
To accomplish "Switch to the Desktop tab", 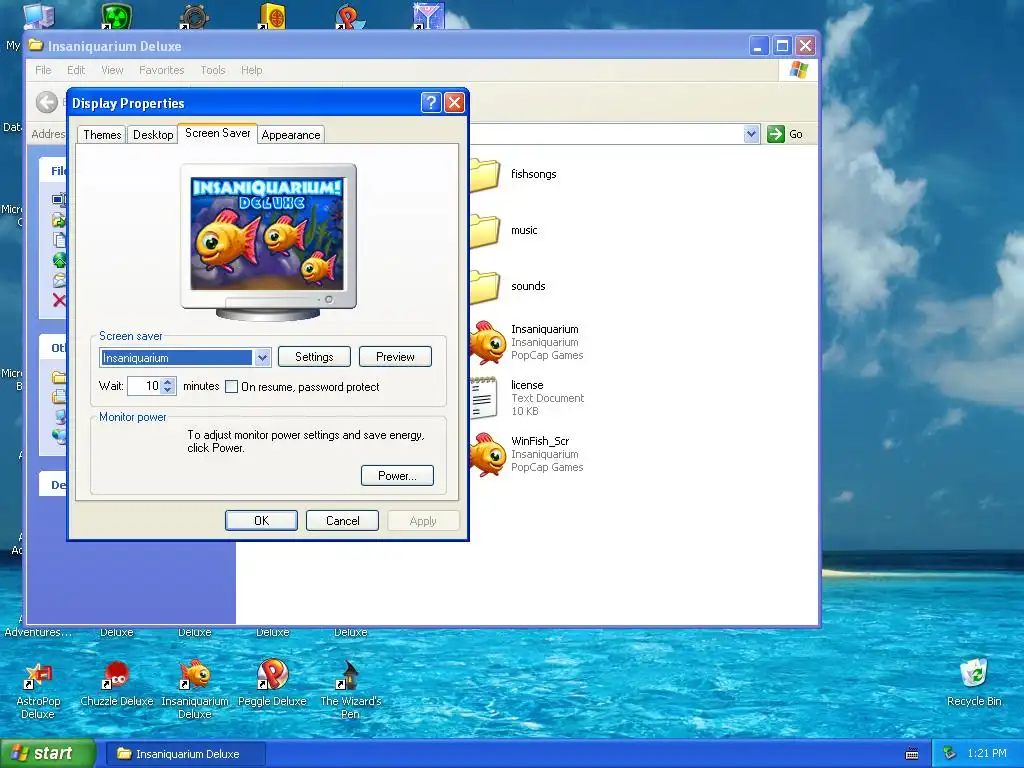I will [x=153, y=135].
